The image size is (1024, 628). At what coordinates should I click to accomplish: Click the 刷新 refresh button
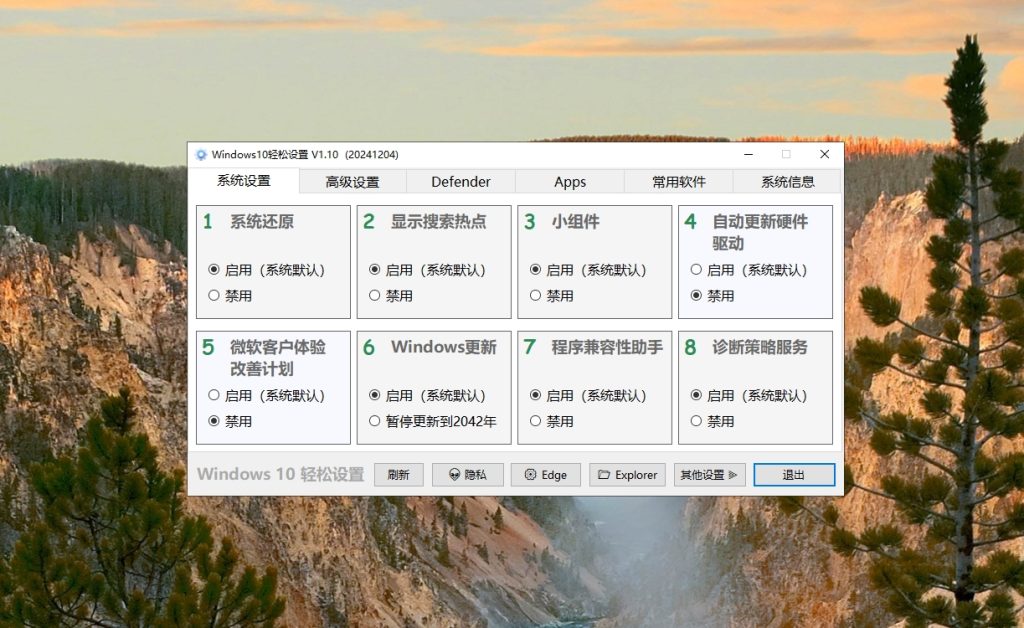(398, 475)
